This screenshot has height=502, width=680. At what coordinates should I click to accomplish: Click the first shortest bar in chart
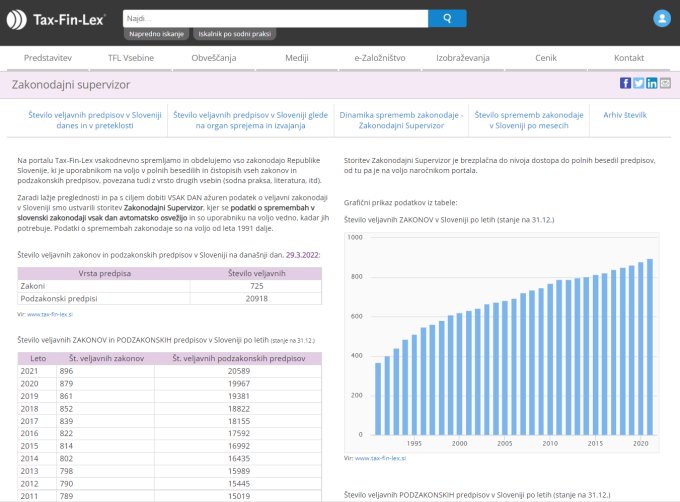378,399
